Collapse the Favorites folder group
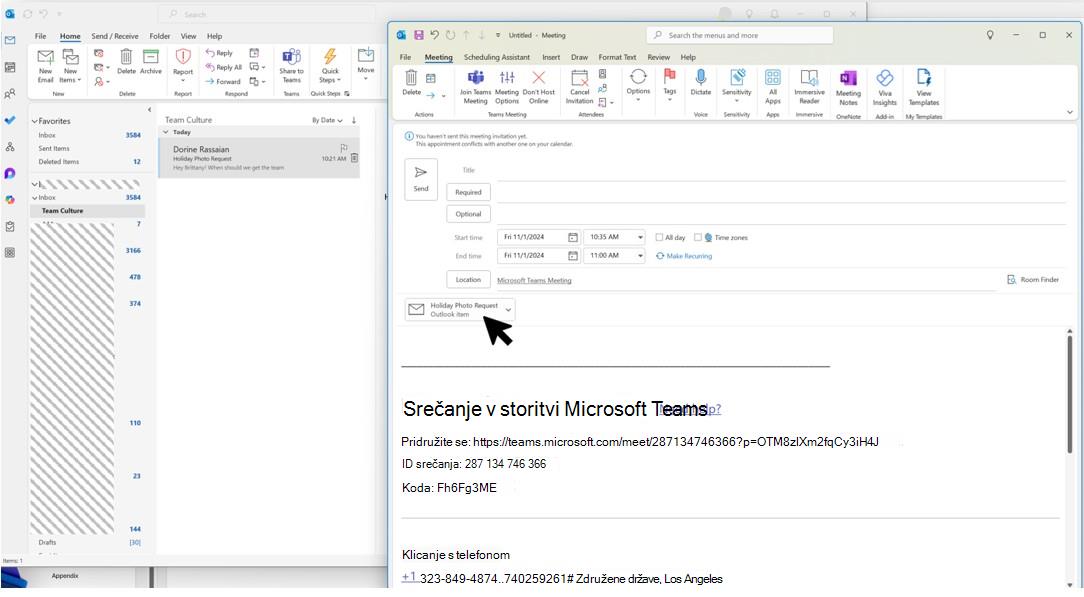The width and height of the screenshot is (1084, 597). pyautogui.click(x=35, y=121)
